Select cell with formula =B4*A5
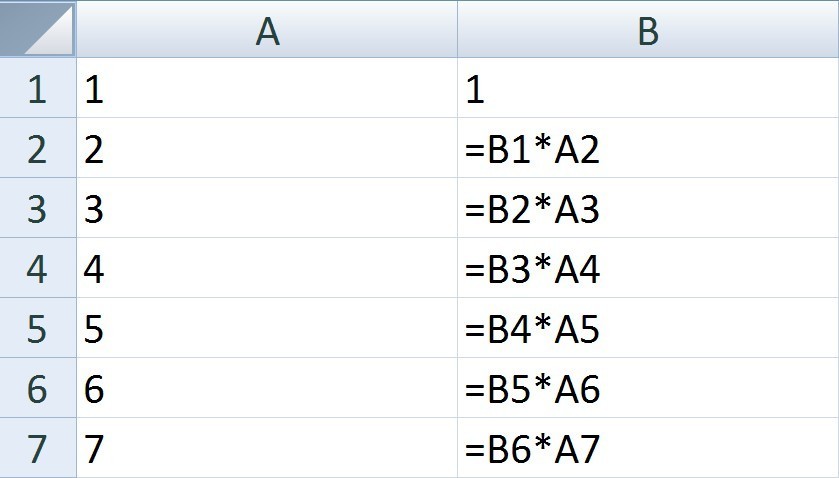Viewport: 839px width, 478px height. (648, 328)
